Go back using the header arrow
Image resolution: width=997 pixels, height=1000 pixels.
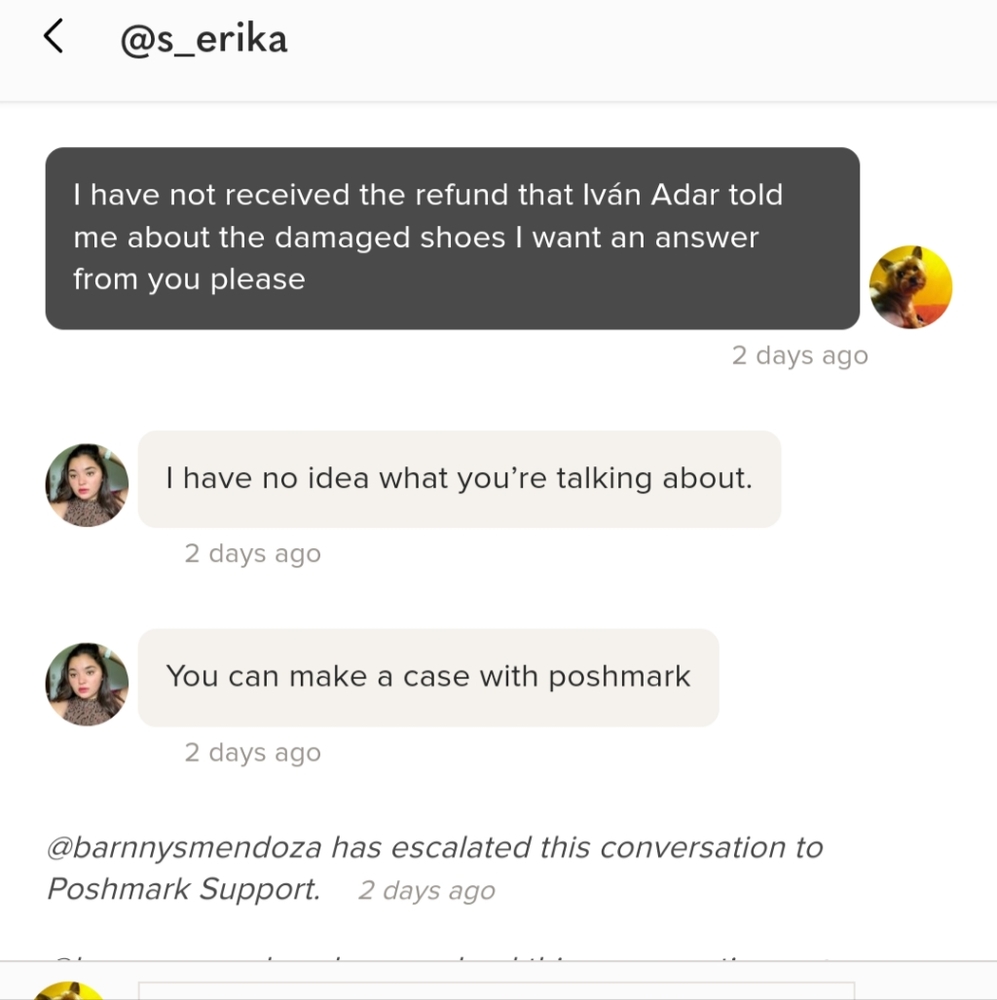tap(54, 36)
